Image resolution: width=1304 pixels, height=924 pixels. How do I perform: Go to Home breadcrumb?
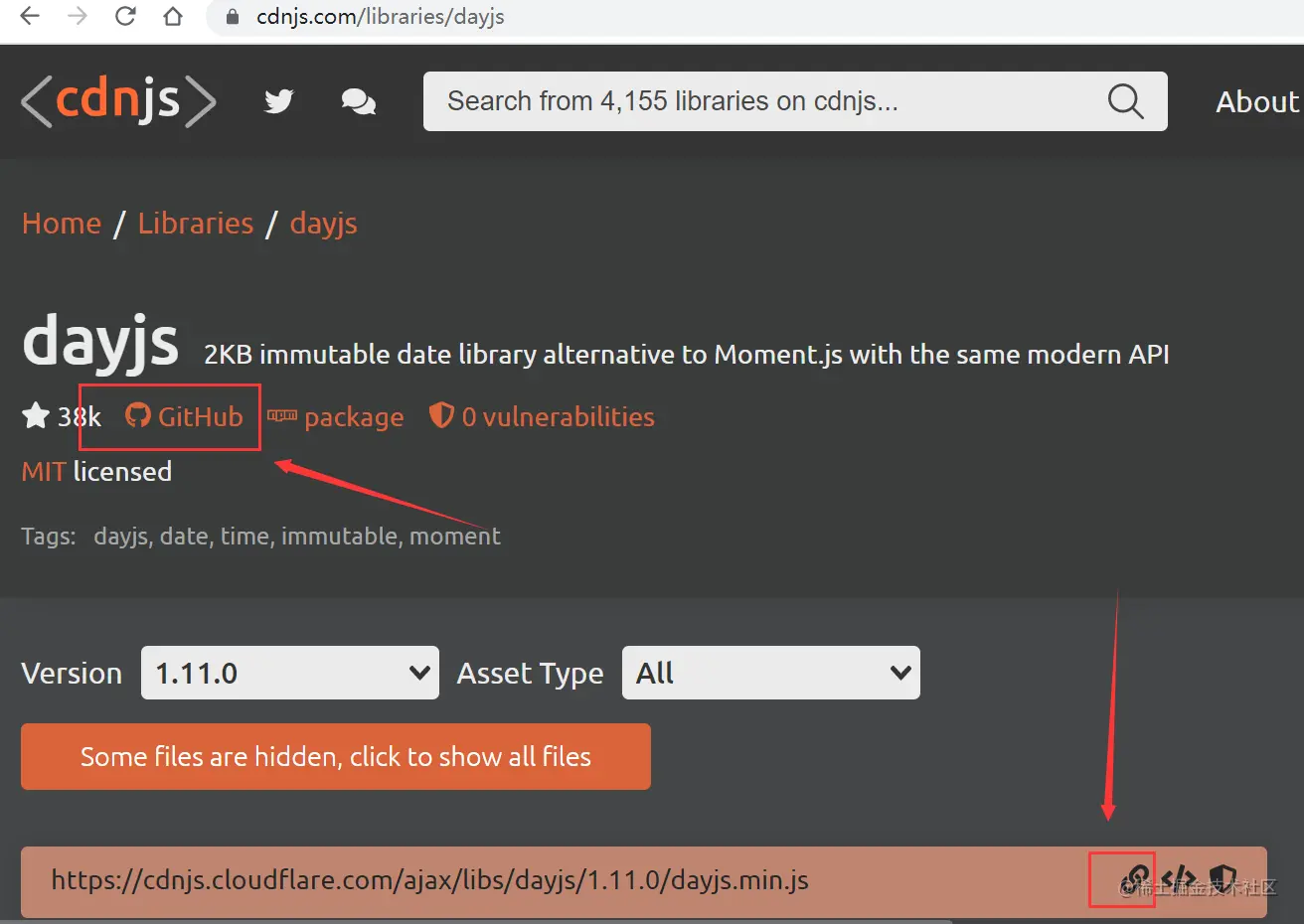[62, 224]
